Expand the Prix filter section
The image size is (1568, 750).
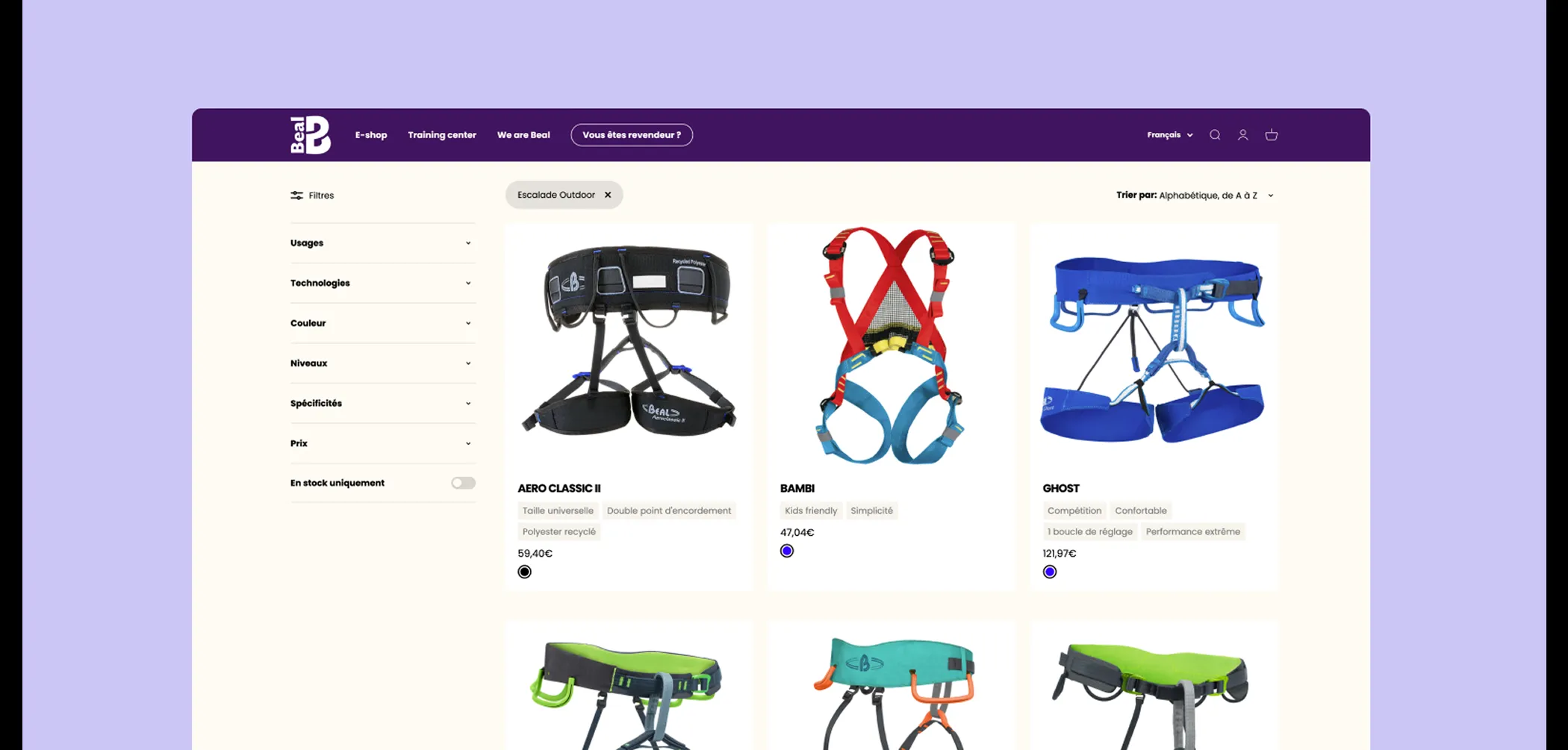point(382,443)
